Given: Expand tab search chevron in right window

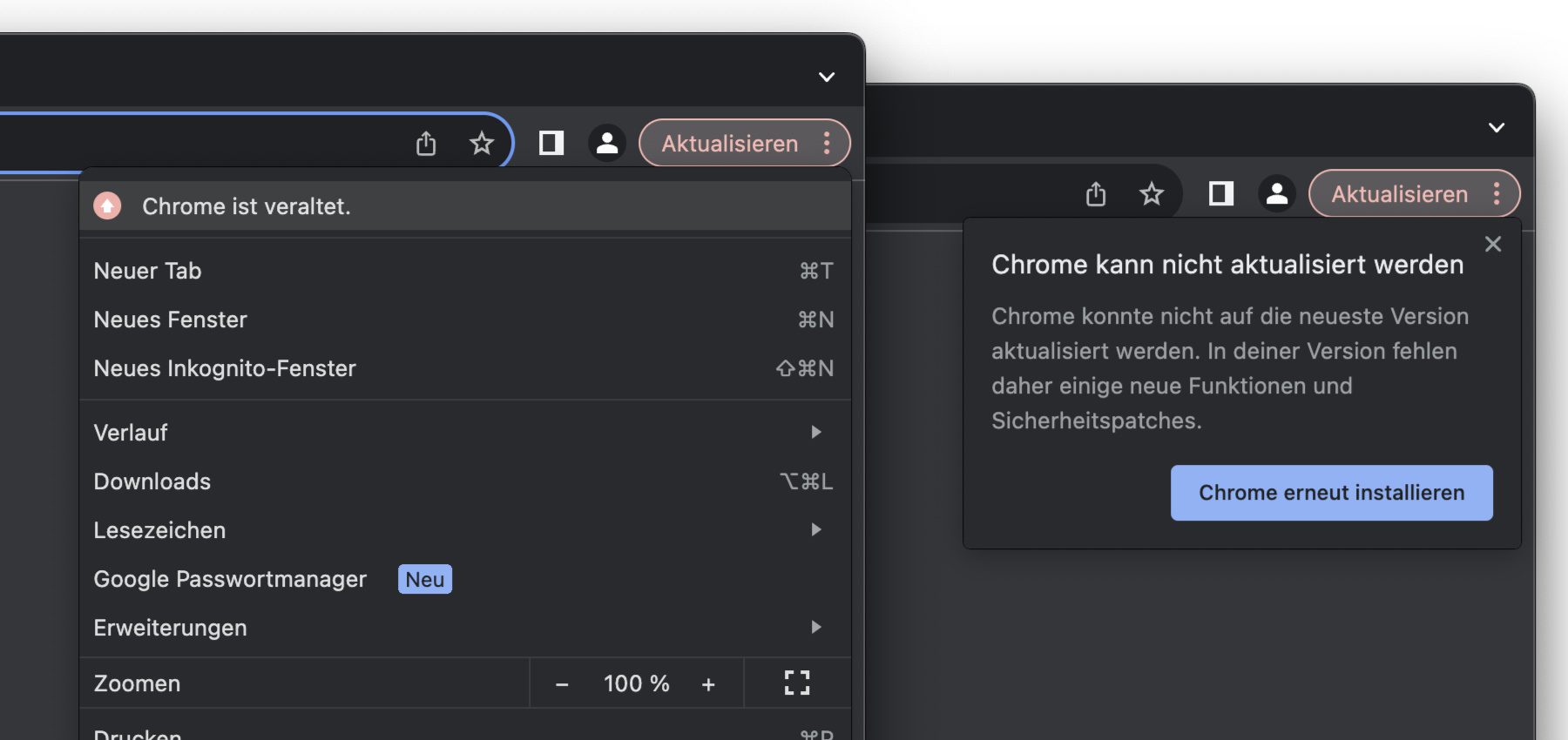Looking at the screenshot, I should pyautogui.click(x=1497, y=127).
